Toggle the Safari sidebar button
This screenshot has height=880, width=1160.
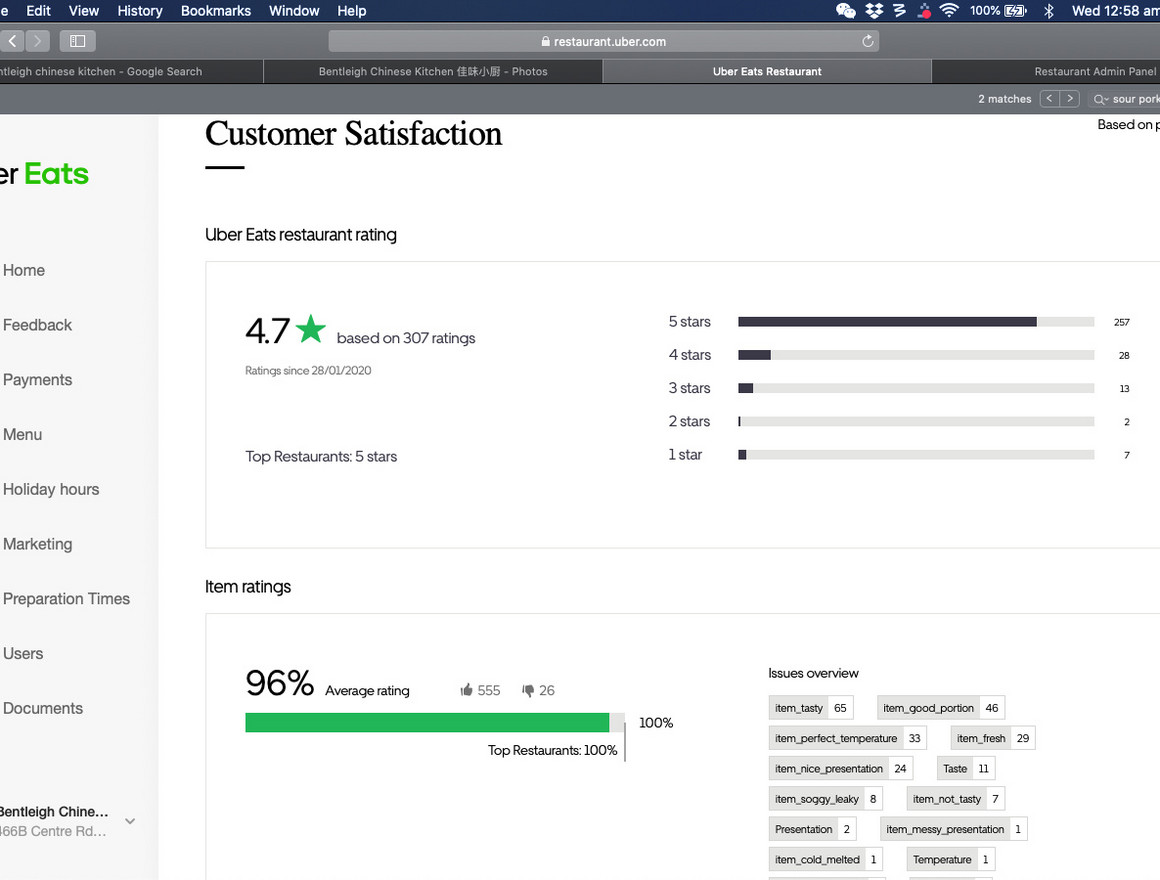pos(78,41)
